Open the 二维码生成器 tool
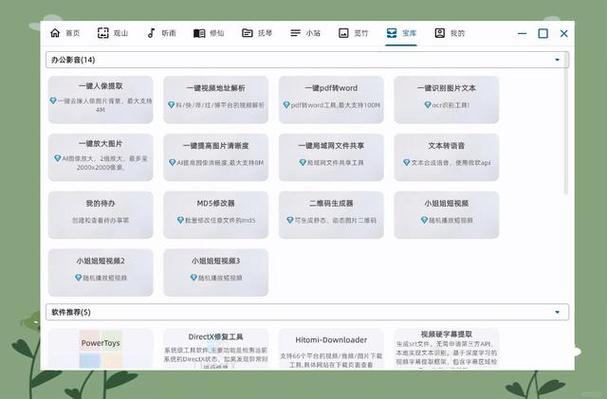607x399 pixels. (x=331, y=215)
